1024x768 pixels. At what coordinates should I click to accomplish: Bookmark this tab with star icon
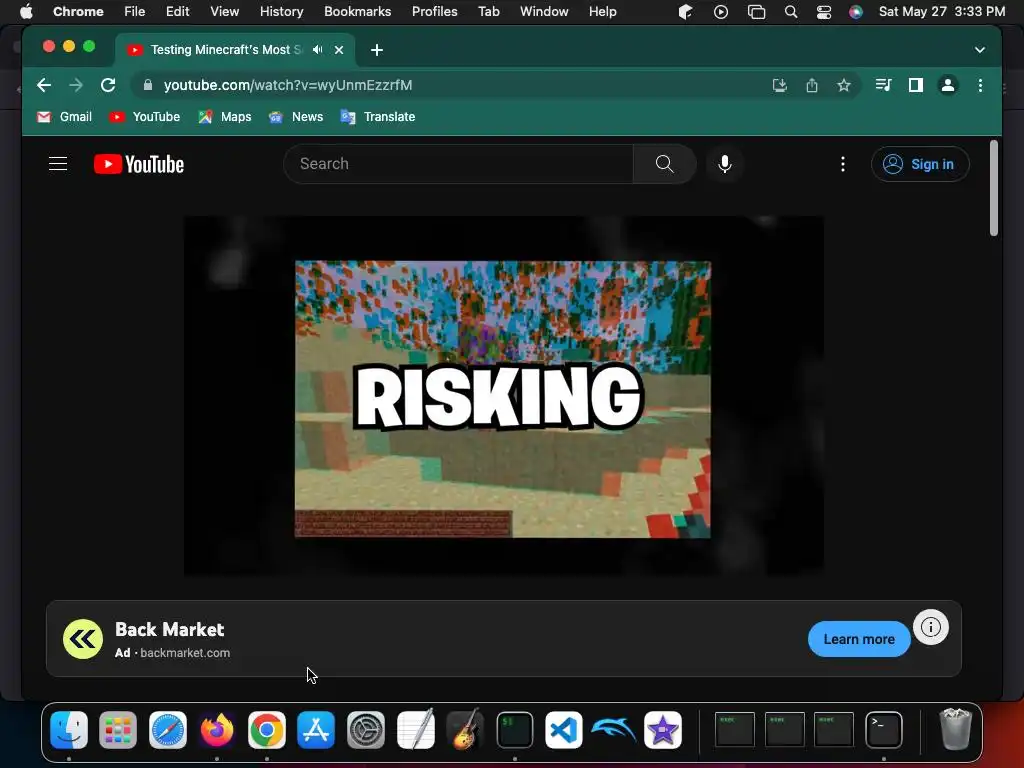coord(844,85)
